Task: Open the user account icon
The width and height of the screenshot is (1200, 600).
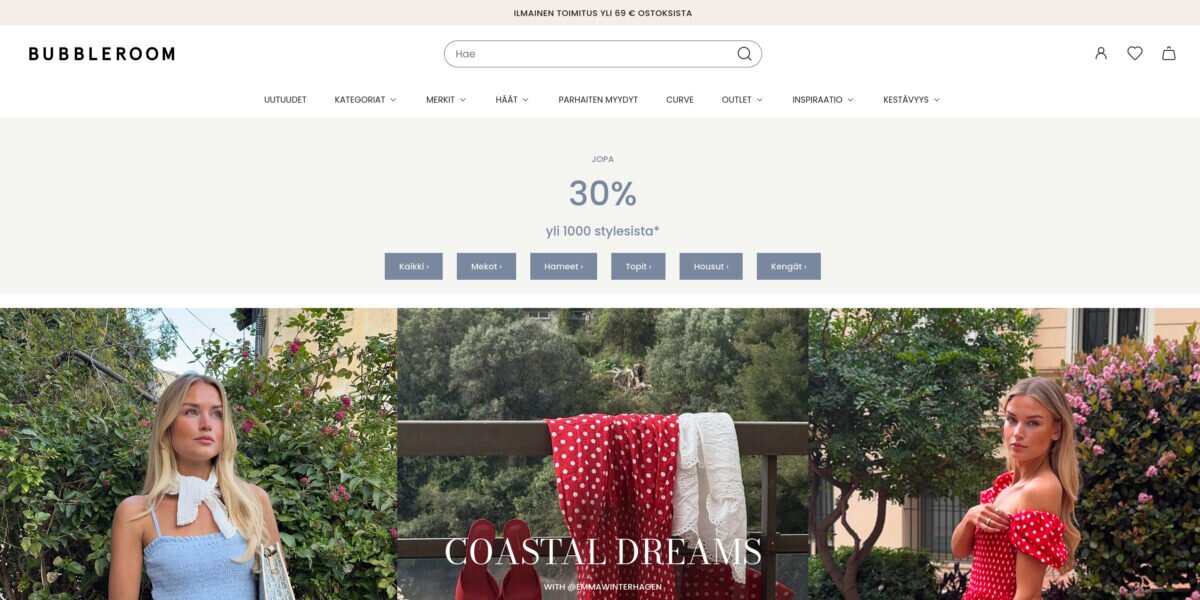Action: (x=1101, y=53)
